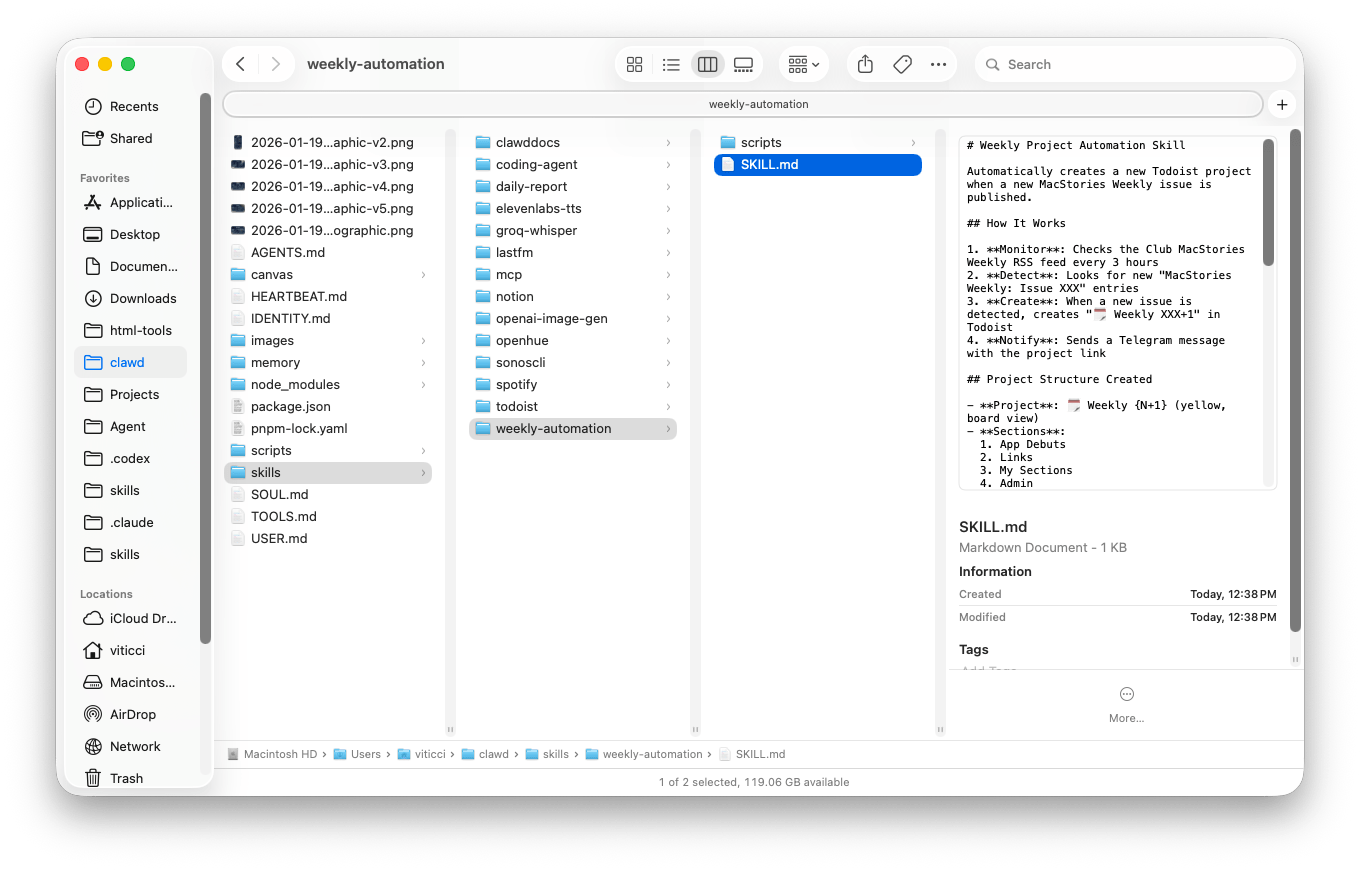This screenshot has height=870, width=1360.
Task: Open the ellipsis action menu in toolbar
Action: point(938,64)
